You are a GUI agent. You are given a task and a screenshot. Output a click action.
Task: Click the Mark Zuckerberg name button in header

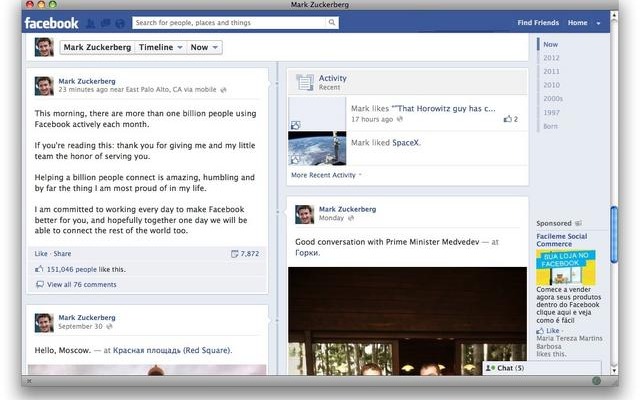[97, 47]
